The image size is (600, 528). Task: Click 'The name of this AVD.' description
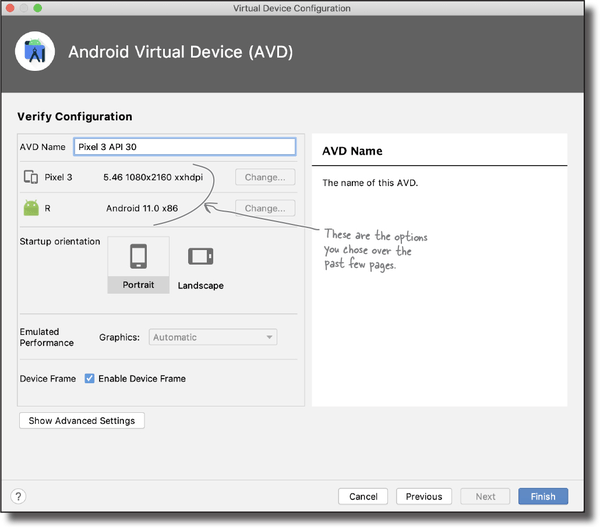[370, 183]
